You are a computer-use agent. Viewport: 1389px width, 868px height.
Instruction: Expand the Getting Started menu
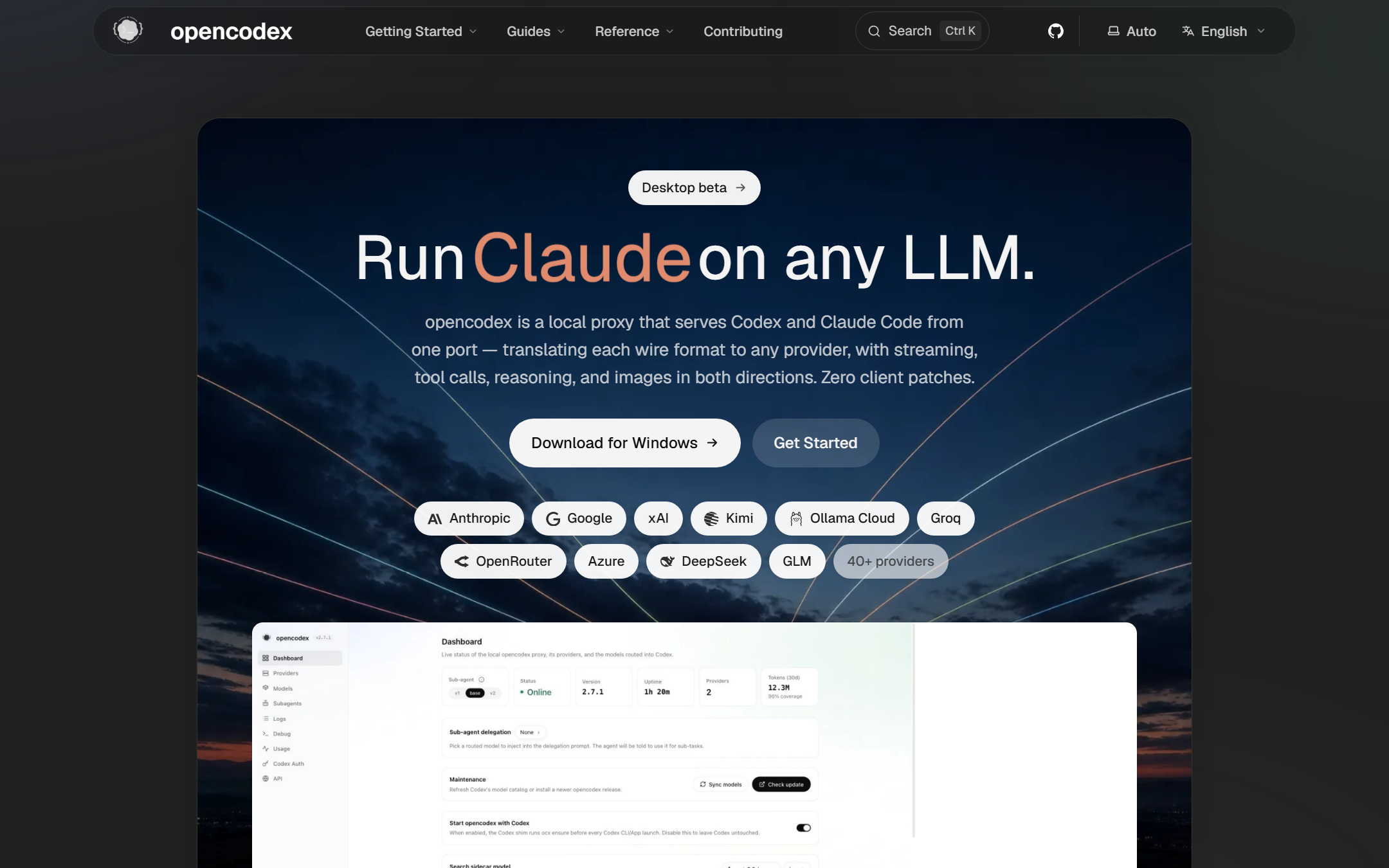click(421, 31)
